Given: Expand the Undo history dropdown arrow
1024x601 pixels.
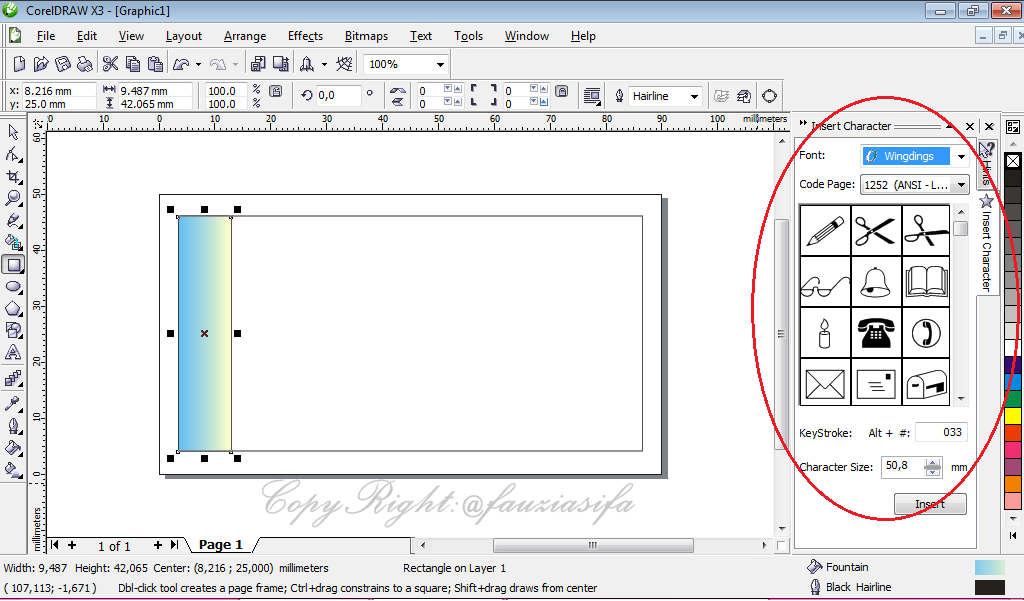Looking at the screenshot, I should [199, 64].
